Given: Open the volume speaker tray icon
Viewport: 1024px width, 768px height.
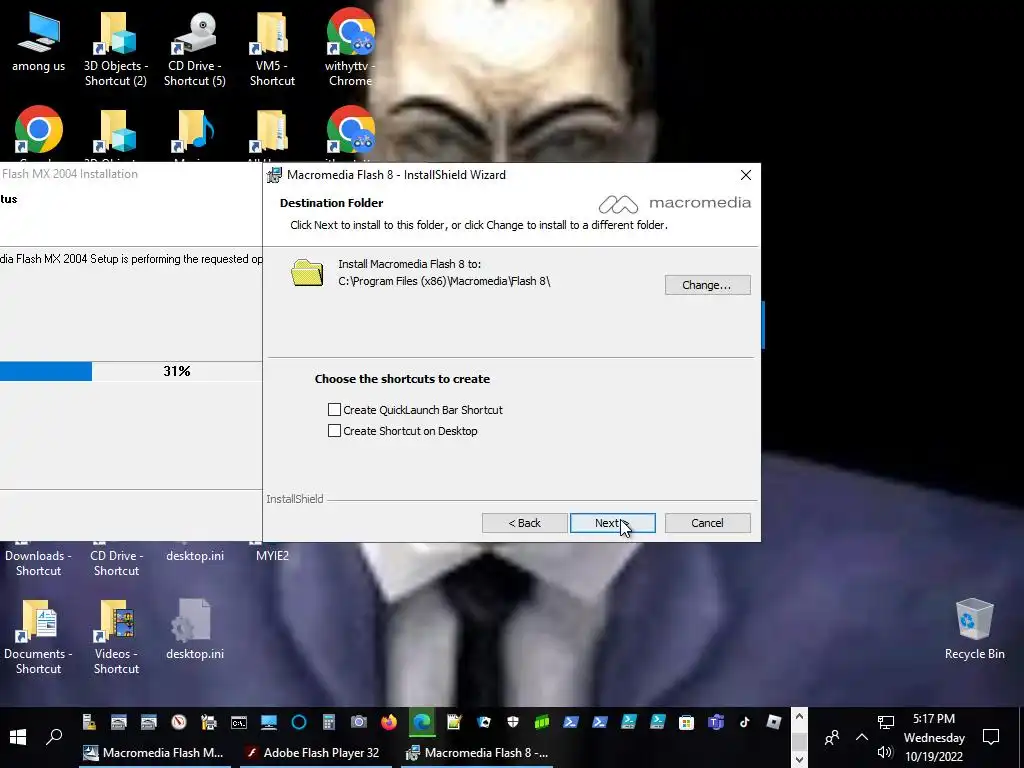Looking at the screenshot, I should tap(885, 752).
